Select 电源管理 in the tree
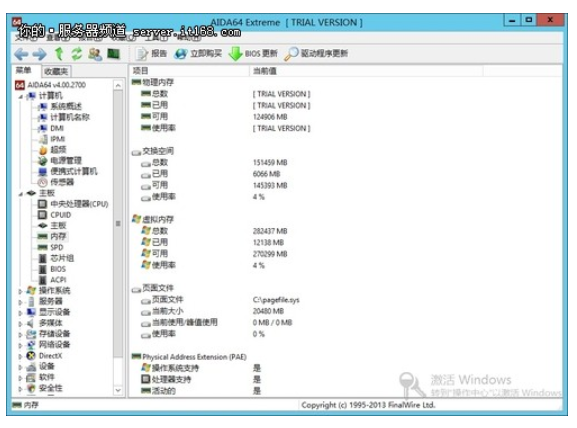This screenshot has height=428, width=577. point(60,160)
